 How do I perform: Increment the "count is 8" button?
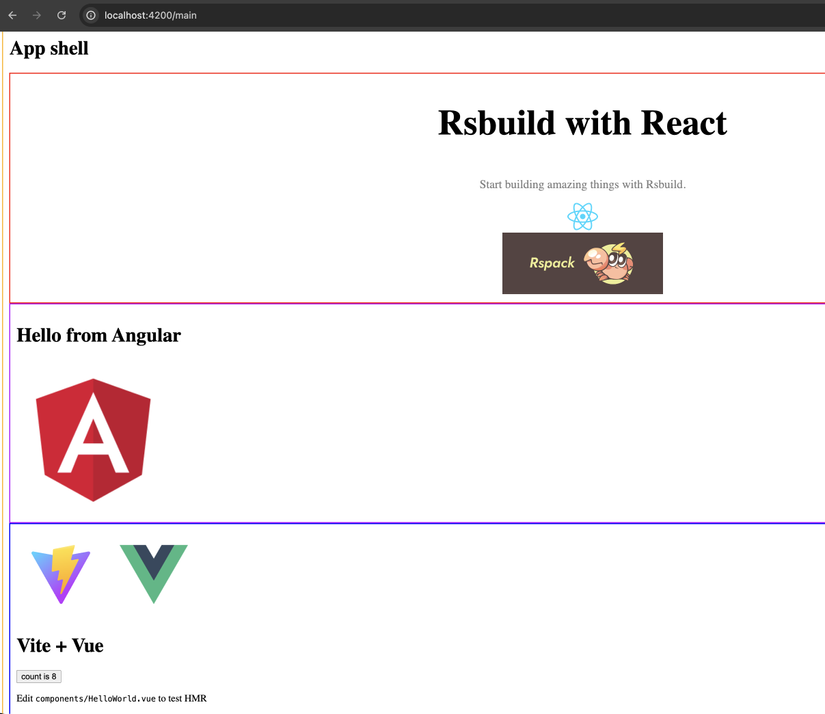tap(39, 677)
